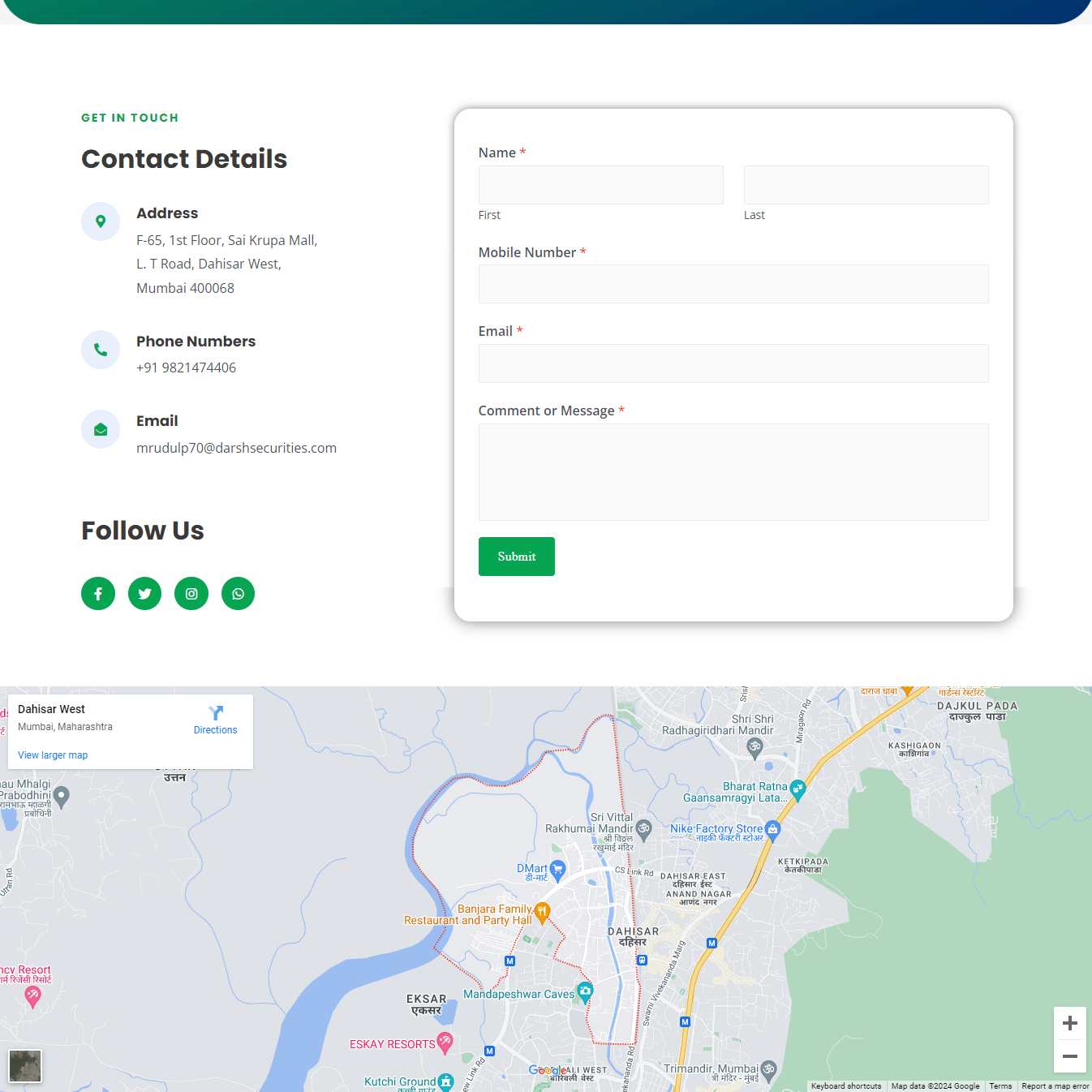Click Report a map error link
Viewport: 1092px width, 1092px height.
[x=1055, y=1086]
